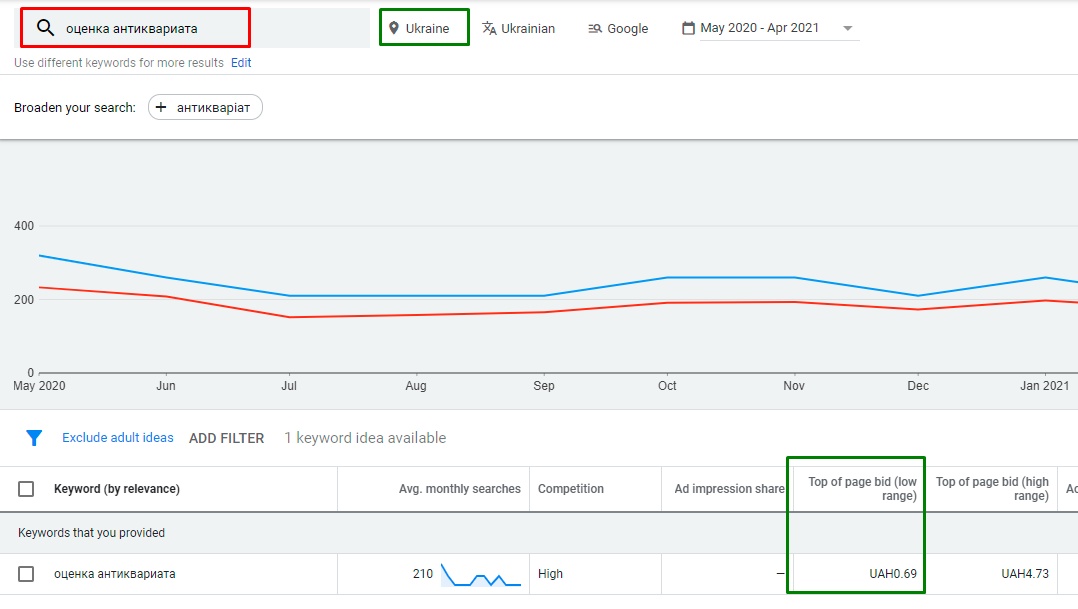1078x609 pixels.
Task: Open the date range dropdown arrow
Action: click(848, 29)
